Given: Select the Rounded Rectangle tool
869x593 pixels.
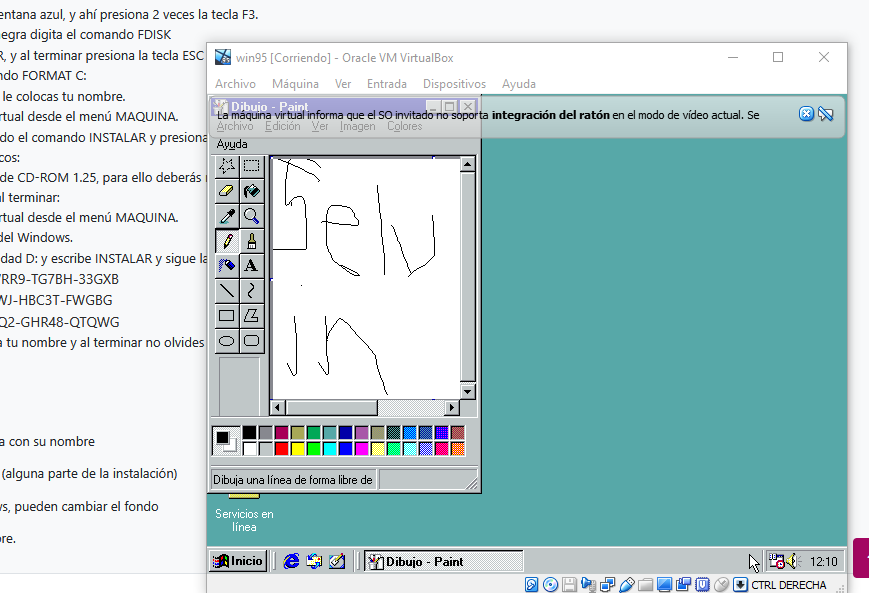Looking at the screenshot, I should (252, 340).
